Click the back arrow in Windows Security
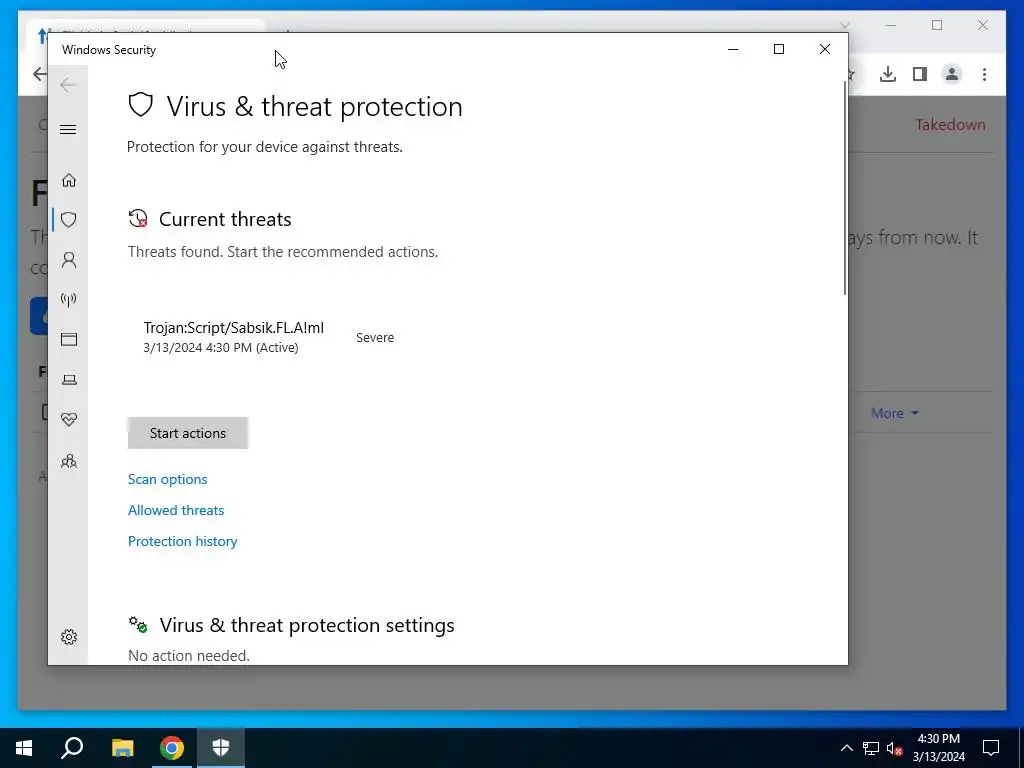 pos(68,85)
